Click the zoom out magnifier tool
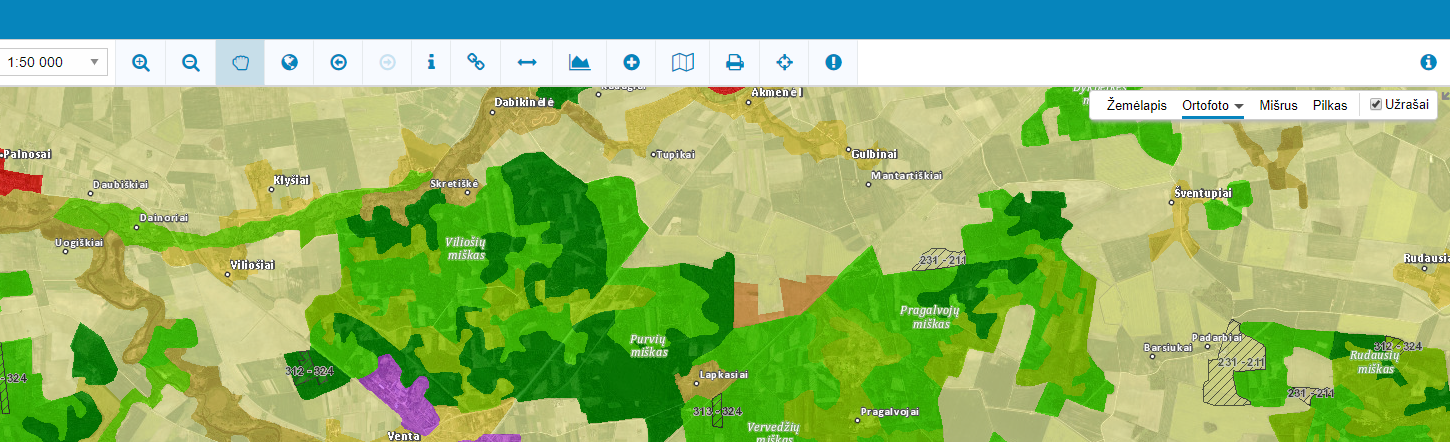 point(191,62)
